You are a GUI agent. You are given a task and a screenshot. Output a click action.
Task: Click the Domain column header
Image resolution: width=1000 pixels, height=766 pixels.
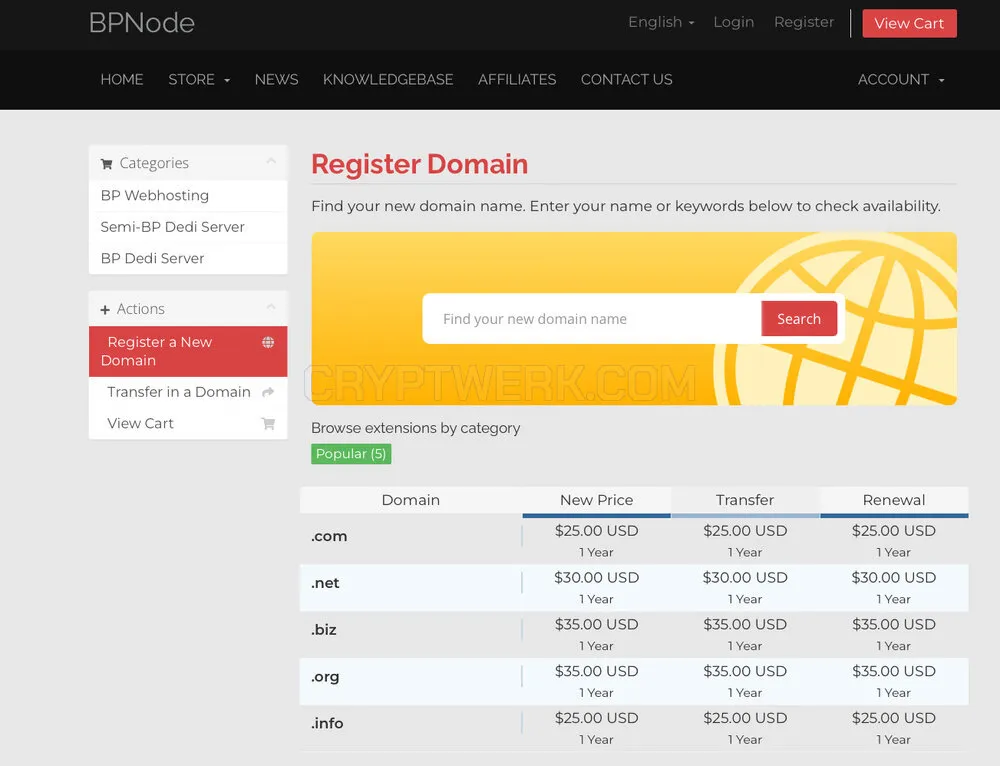tap(411, 500)
